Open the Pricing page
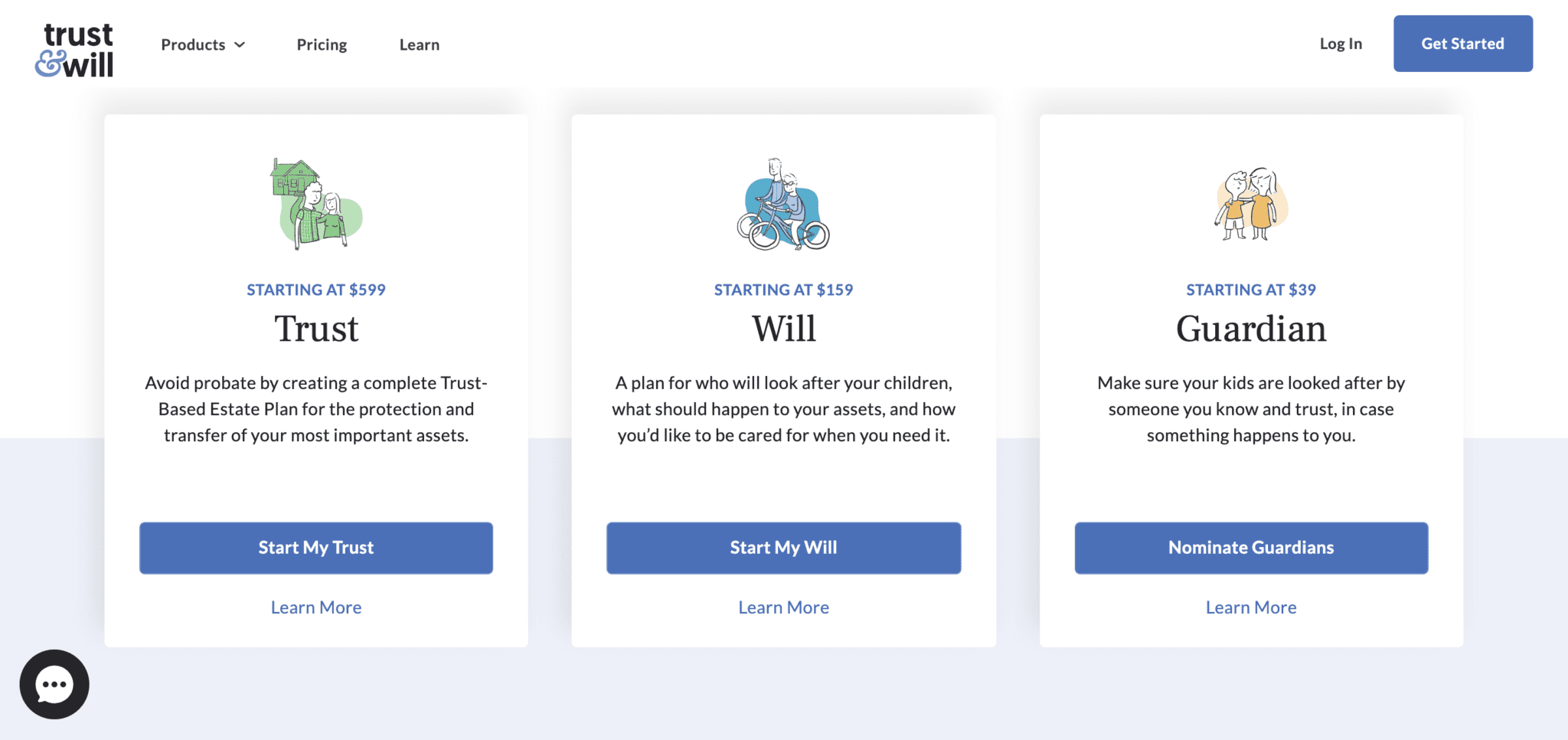This screenshot has width=1568, height=740. tap(322, 44)
